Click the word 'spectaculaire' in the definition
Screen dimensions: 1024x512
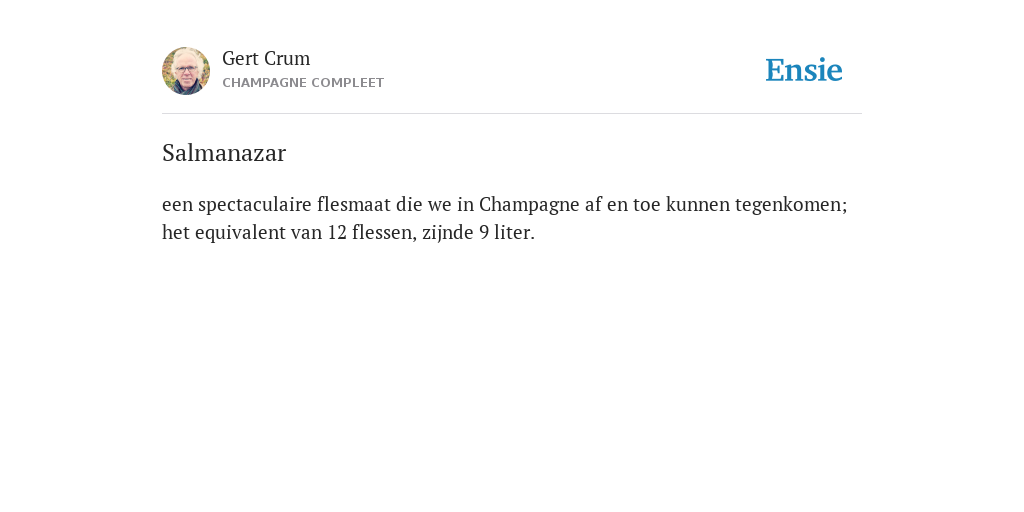(x=255, y=205)
